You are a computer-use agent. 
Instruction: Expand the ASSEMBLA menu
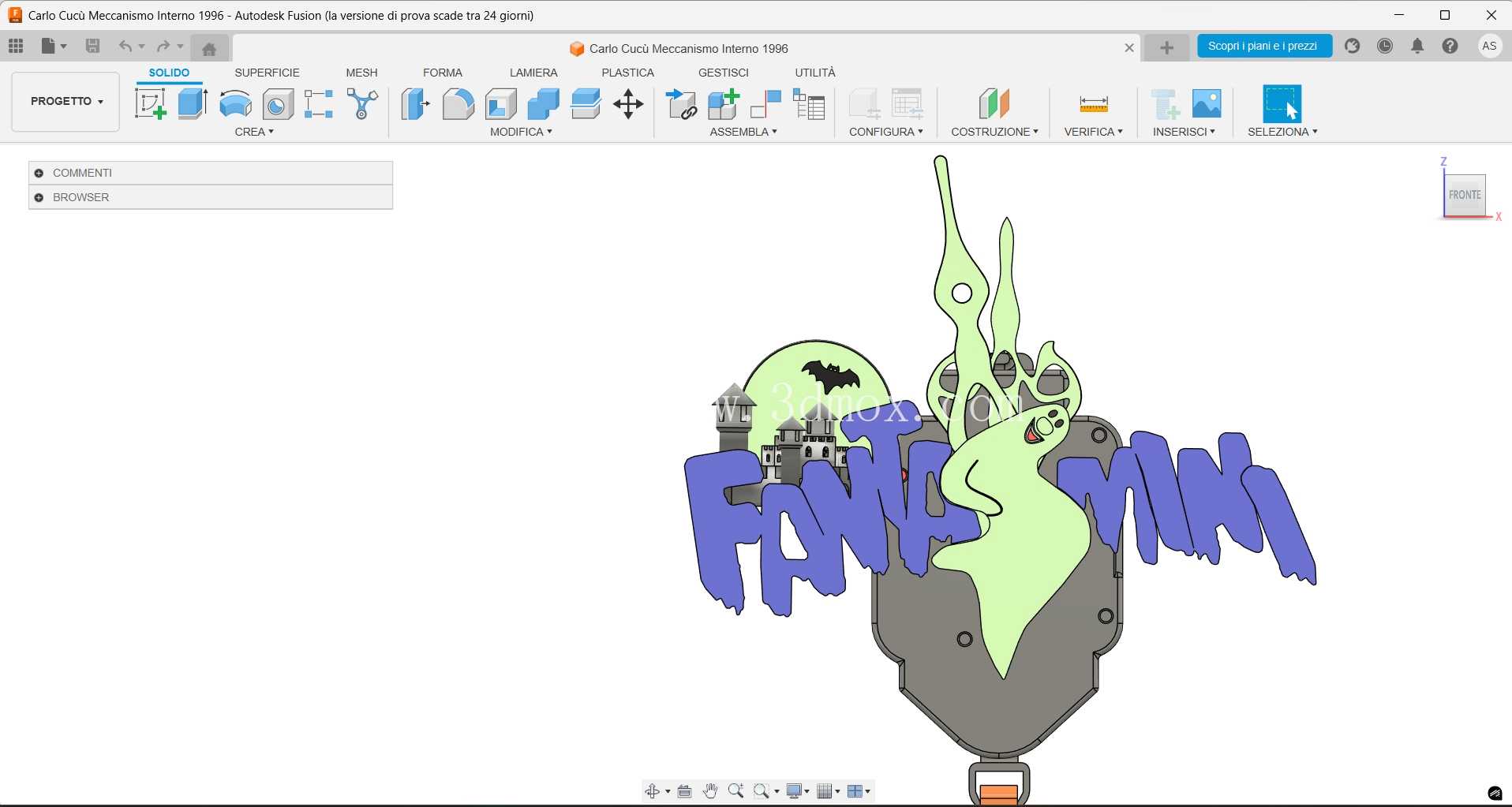[x=743, y=132]
